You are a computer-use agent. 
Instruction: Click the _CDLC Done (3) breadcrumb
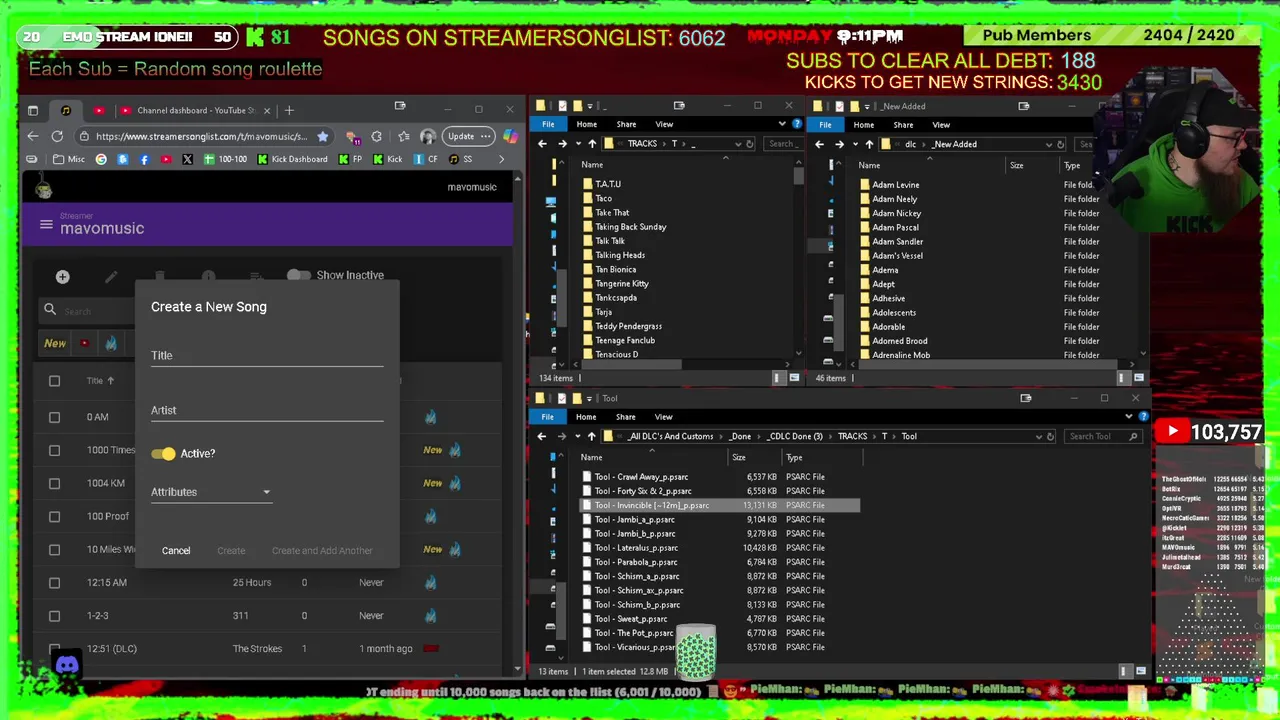click(x=795, y=436)
